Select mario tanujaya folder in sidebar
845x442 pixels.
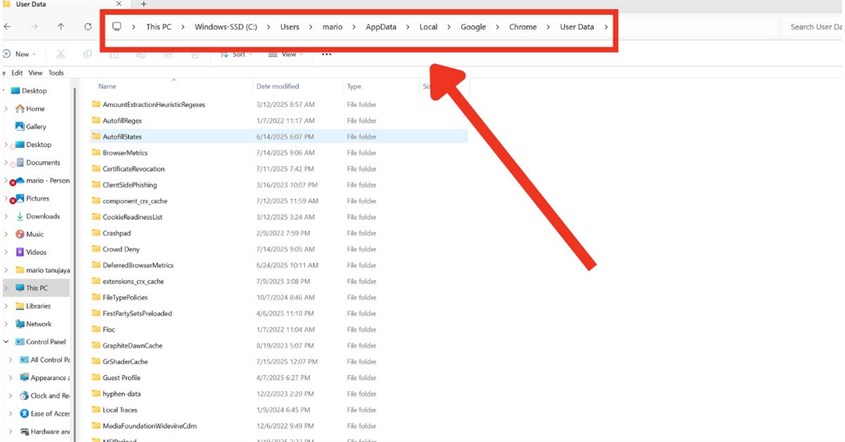[43, 270]
